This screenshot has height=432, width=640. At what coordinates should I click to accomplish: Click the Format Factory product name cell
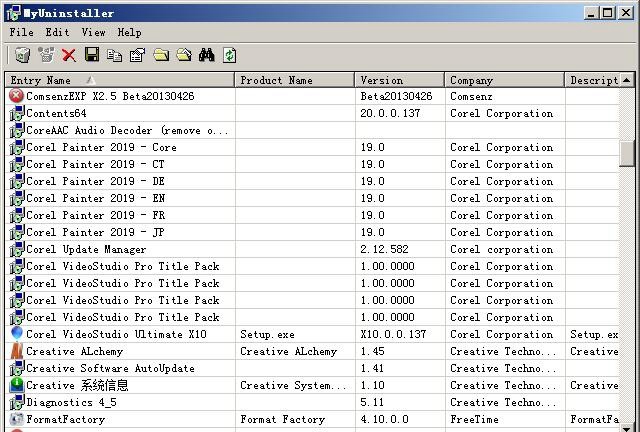point(282,419)
